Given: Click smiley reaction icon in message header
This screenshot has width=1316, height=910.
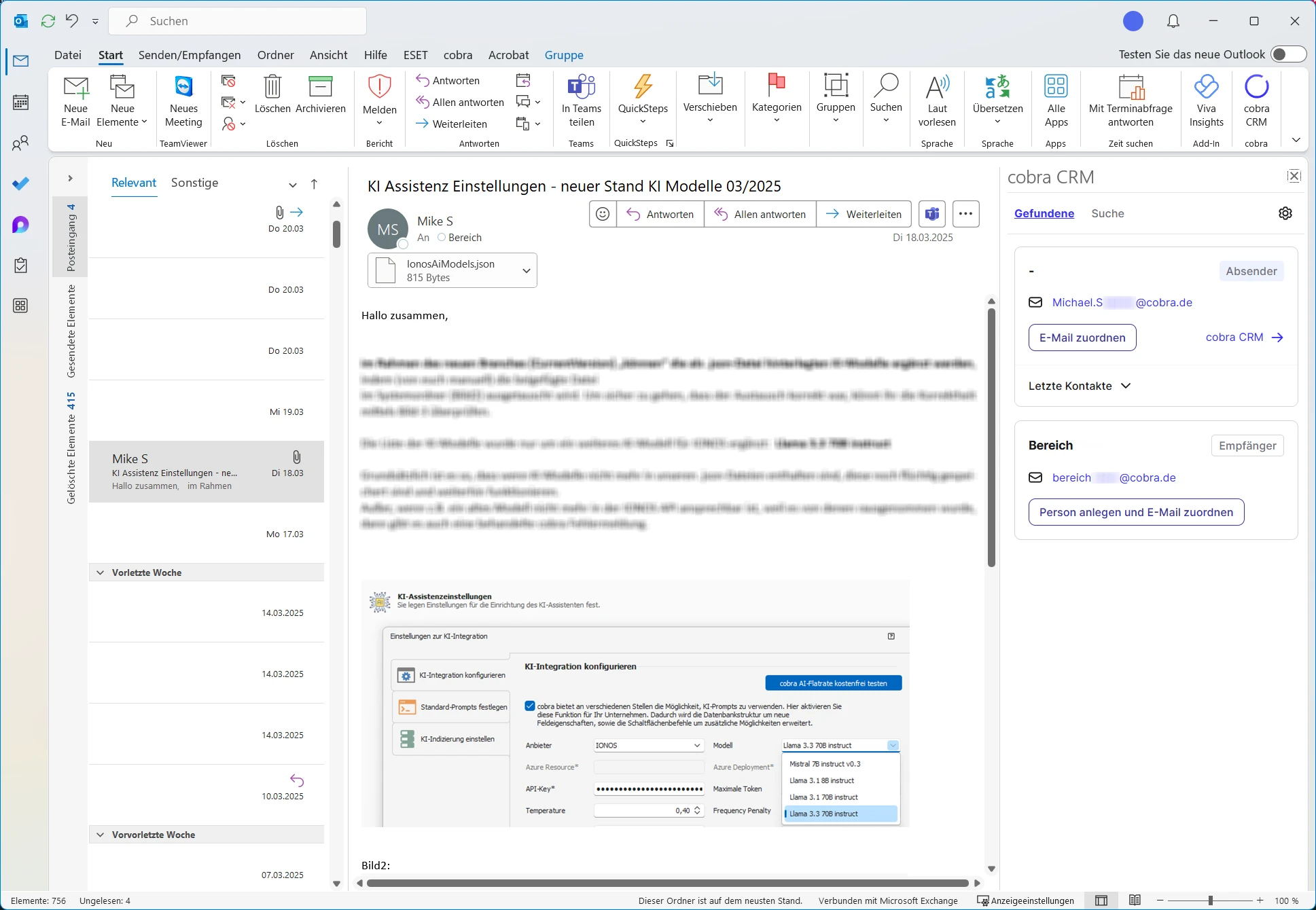Looking at the screenshot, I should (603, 214).
